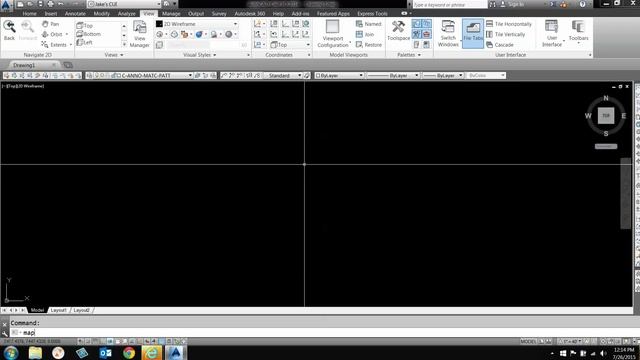
Task: Open Outlook from the taskbar
Action: [x=105, y=353]
